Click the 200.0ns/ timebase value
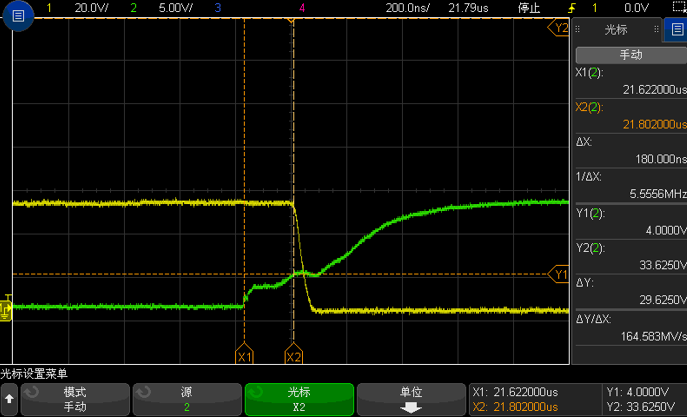The image size is (687, 417). [407, 7]
